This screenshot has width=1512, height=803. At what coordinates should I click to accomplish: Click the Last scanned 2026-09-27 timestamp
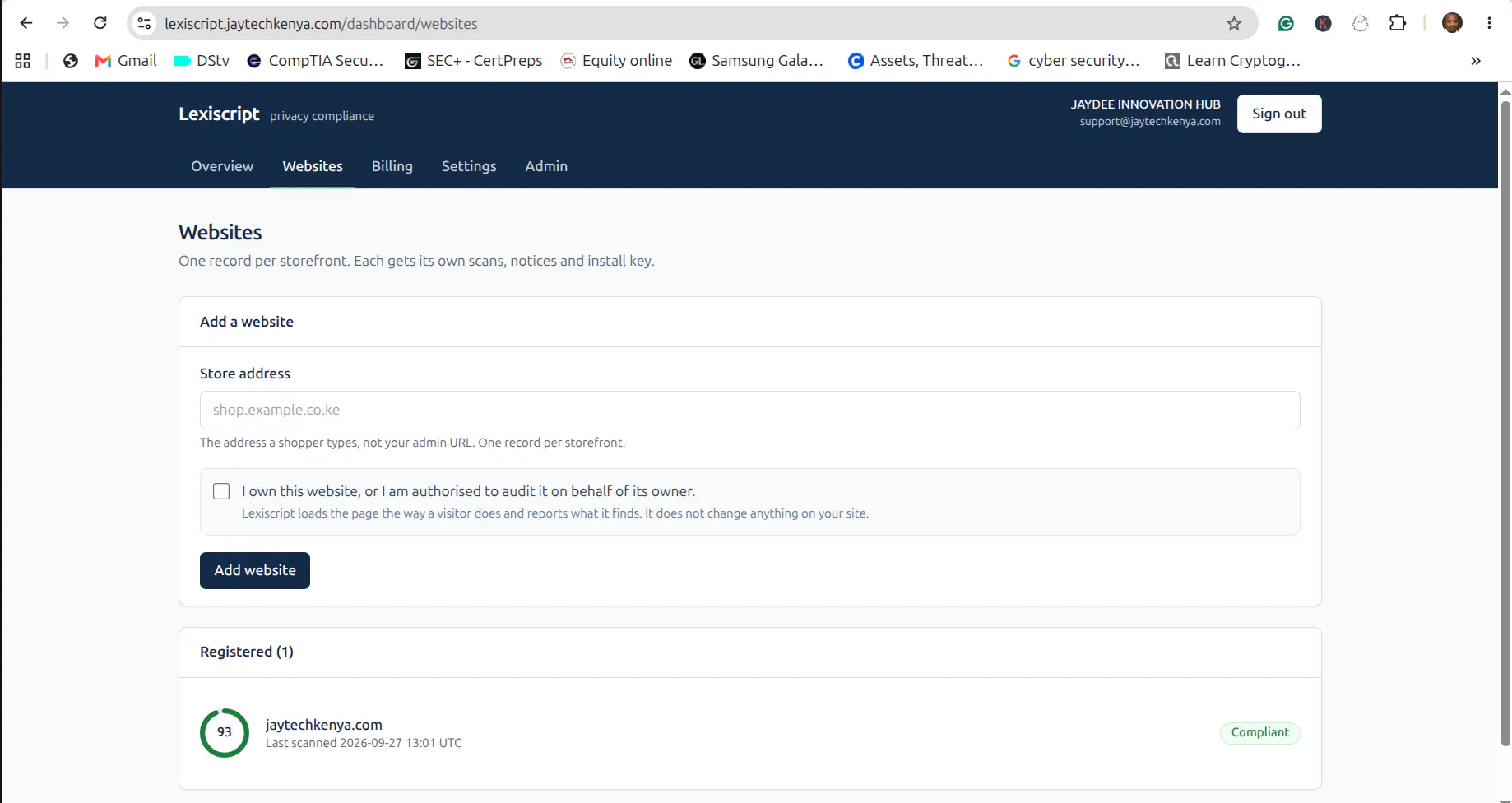tap(364, 743)
